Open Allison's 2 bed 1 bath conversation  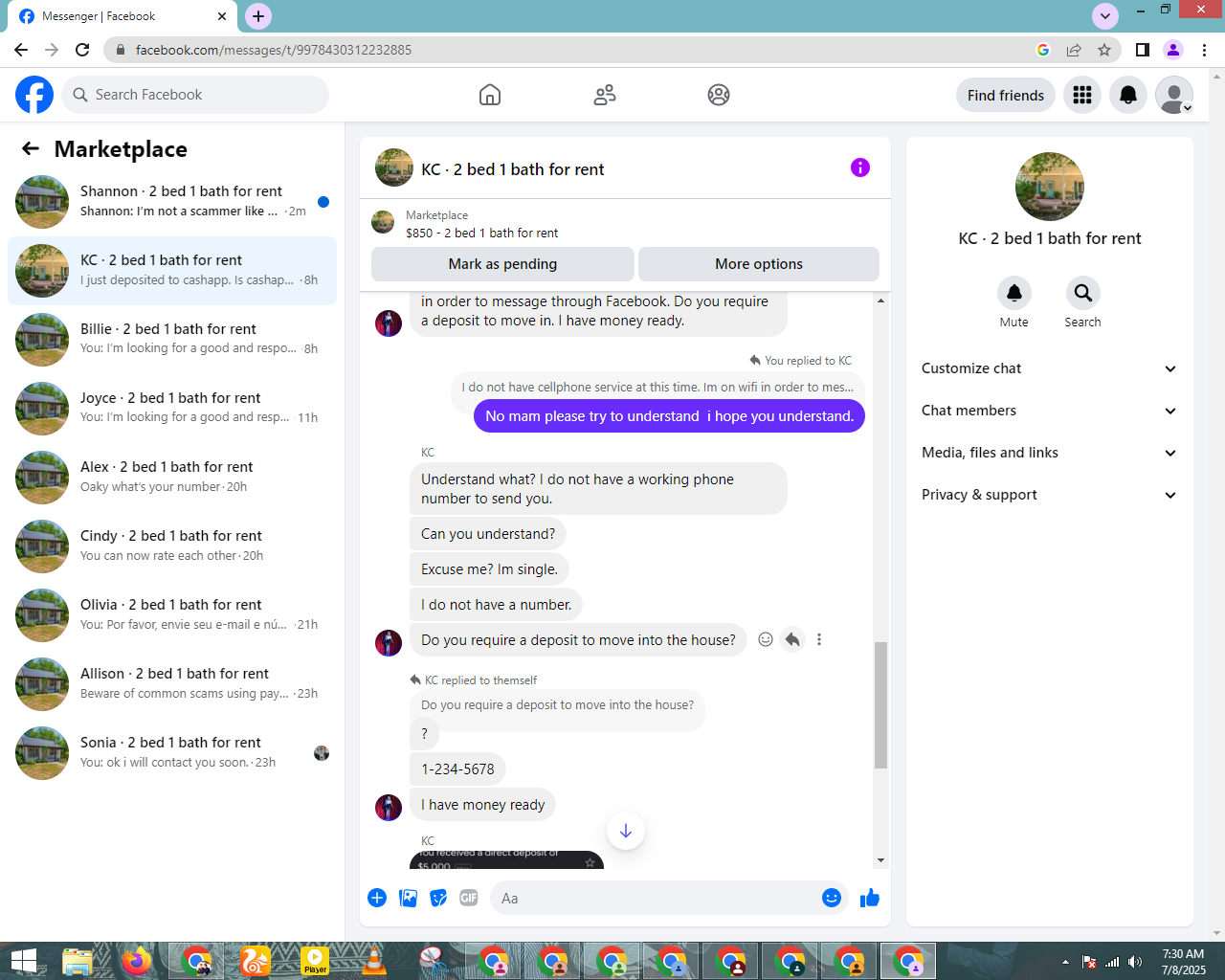coord(172,684)
